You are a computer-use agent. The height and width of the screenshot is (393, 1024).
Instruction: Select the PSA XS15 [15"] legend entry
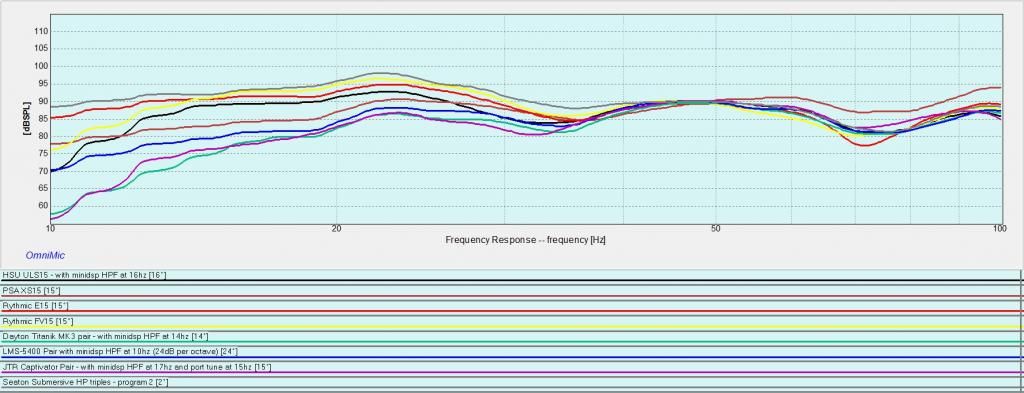510,291
